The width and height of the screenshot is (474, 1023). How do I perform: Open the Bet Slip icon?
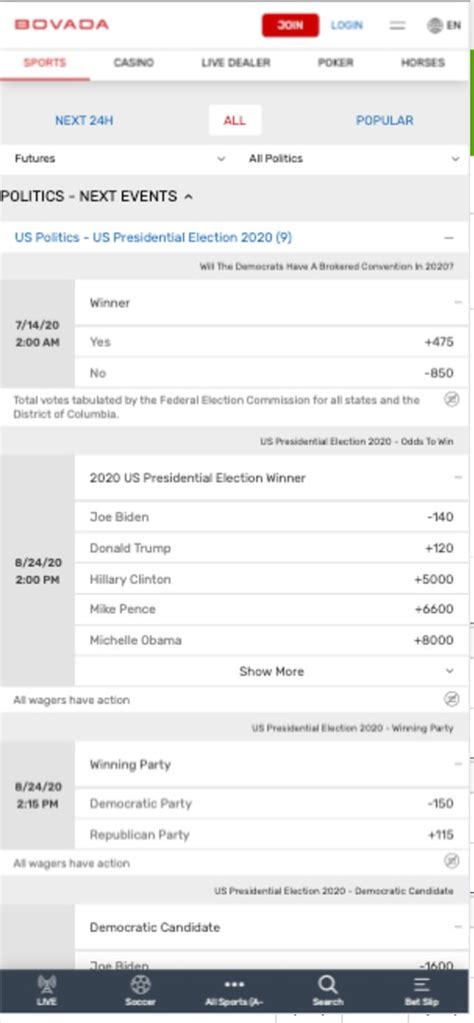tap(421, 985)
